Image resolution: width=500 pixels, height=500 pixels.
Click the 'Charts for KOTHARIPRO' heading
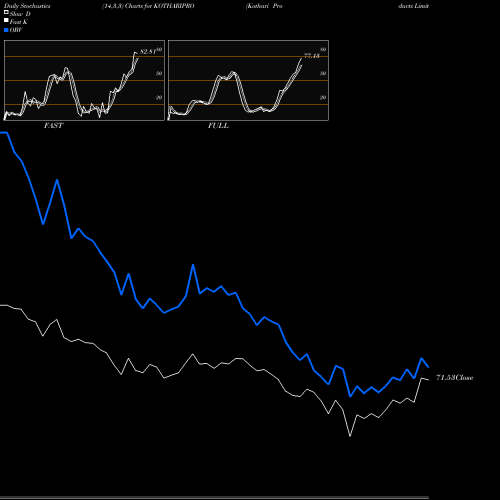(159, 6)
